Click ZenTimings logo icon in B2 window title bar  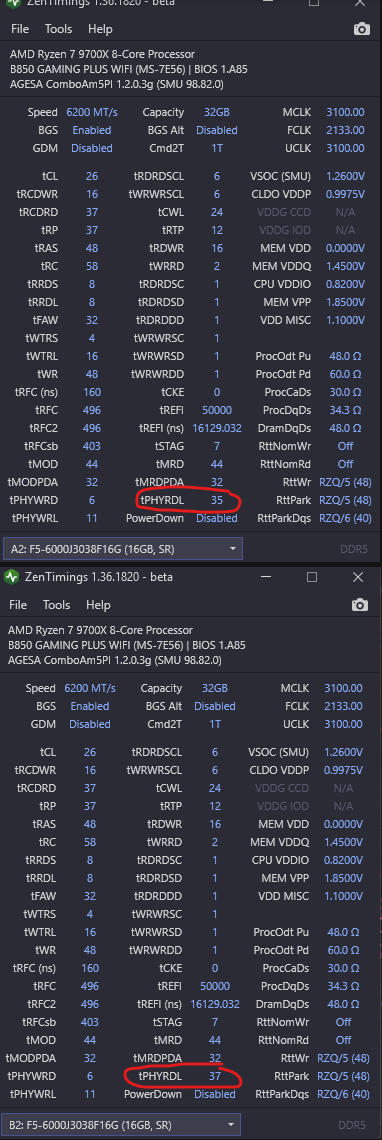[11, 577]
